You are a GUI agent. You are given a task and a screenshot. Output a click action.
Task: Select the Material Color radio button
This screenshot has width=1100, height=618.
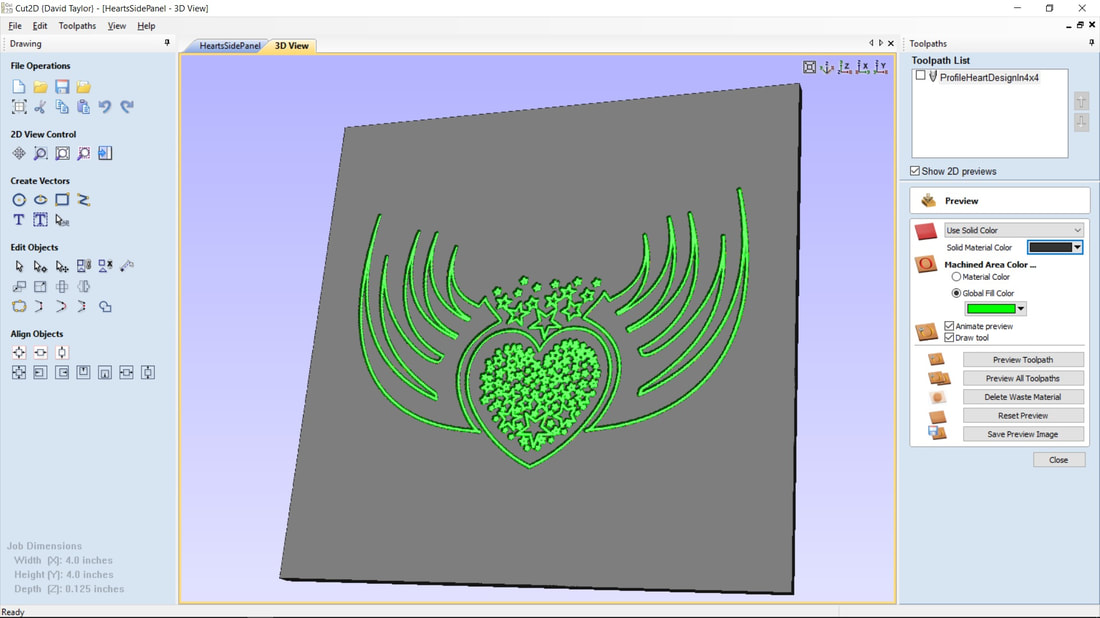pyautogui.click(x=956, y=277)
